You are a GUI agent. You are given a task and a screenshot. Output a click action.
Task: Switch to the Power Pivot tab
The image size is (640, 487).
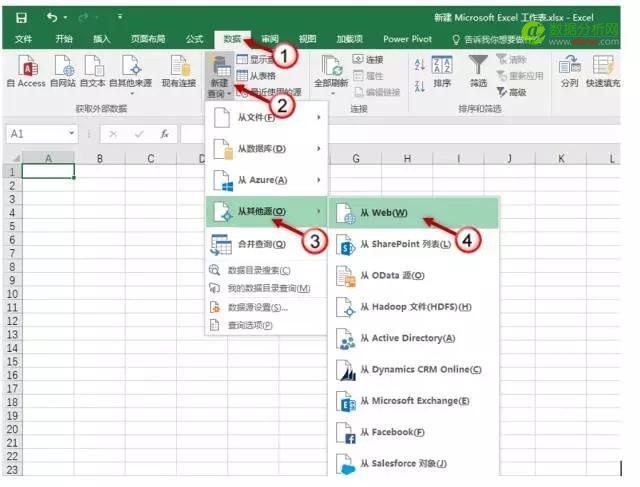[x=407, y=39]
